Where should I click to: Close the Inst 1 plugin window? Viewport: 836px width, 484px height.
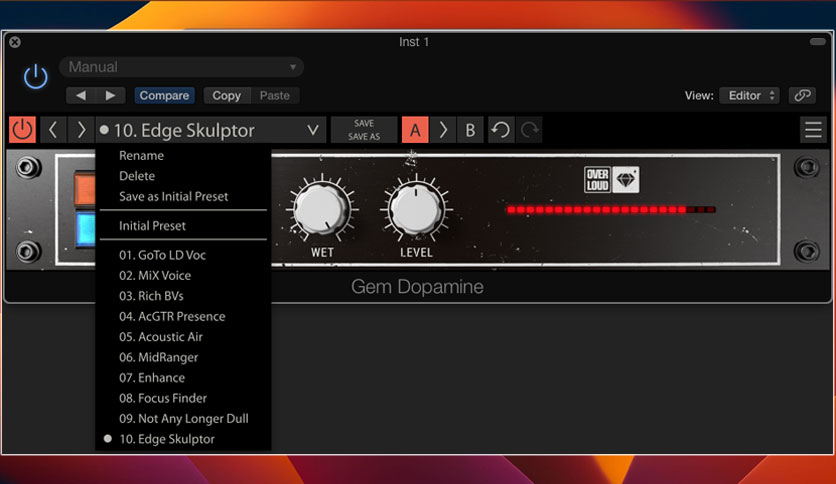tap(15, 42)
